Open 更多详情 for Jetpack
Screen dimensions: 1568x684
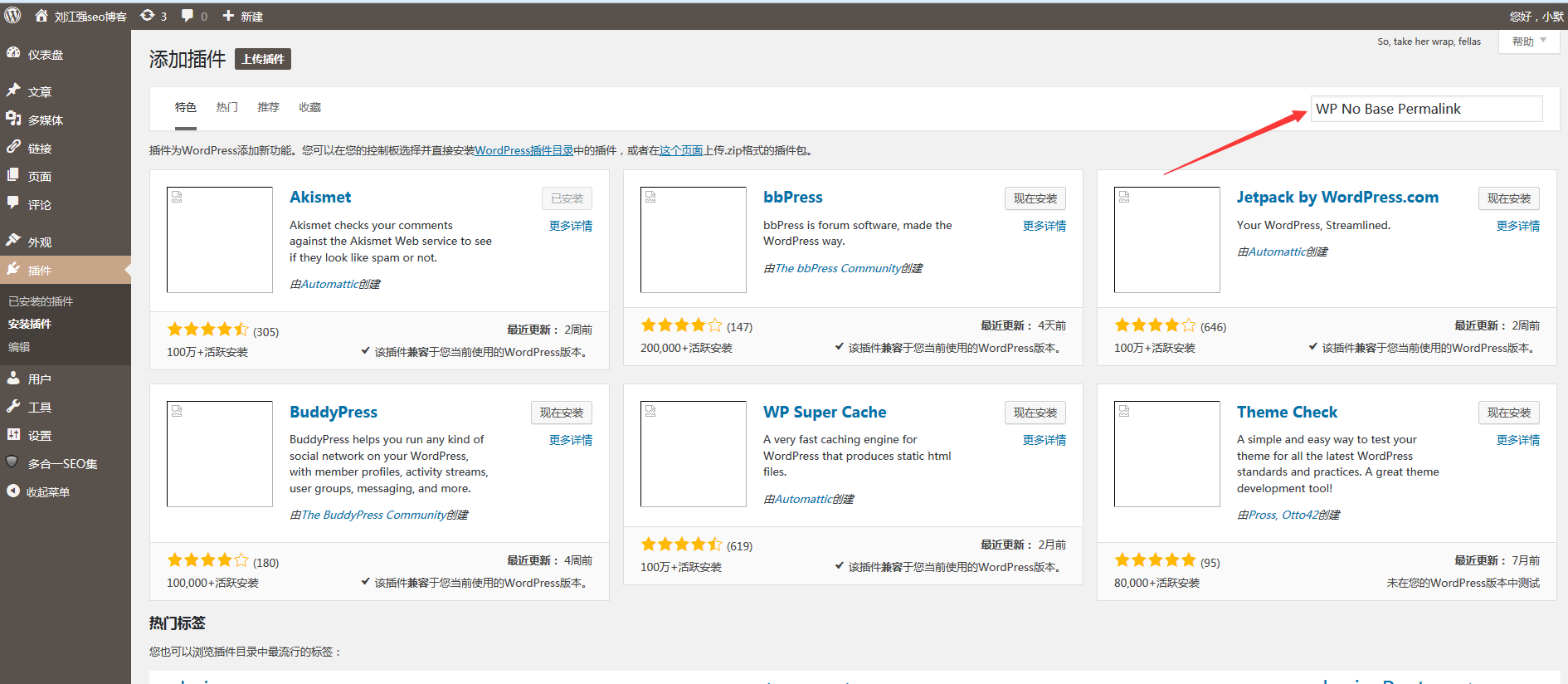pos(1518,226)
